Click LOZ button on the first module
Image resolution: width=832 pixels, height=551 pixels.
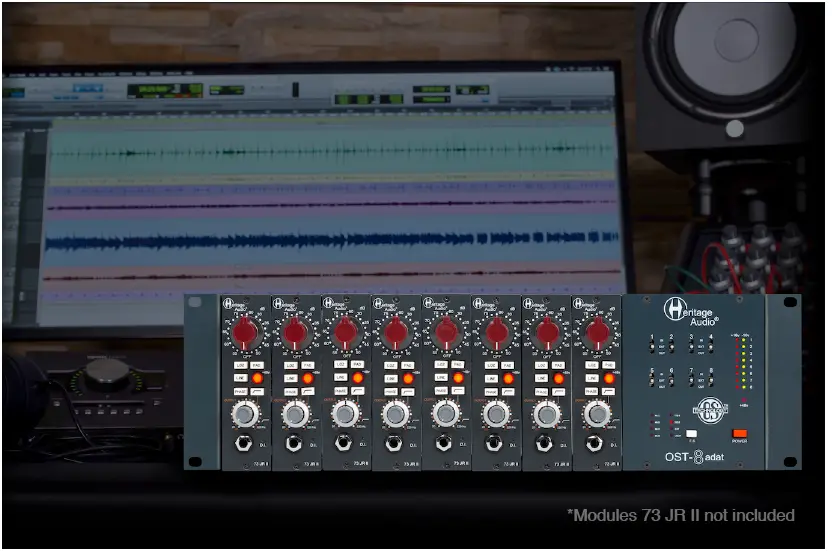(x=240, y=365)
